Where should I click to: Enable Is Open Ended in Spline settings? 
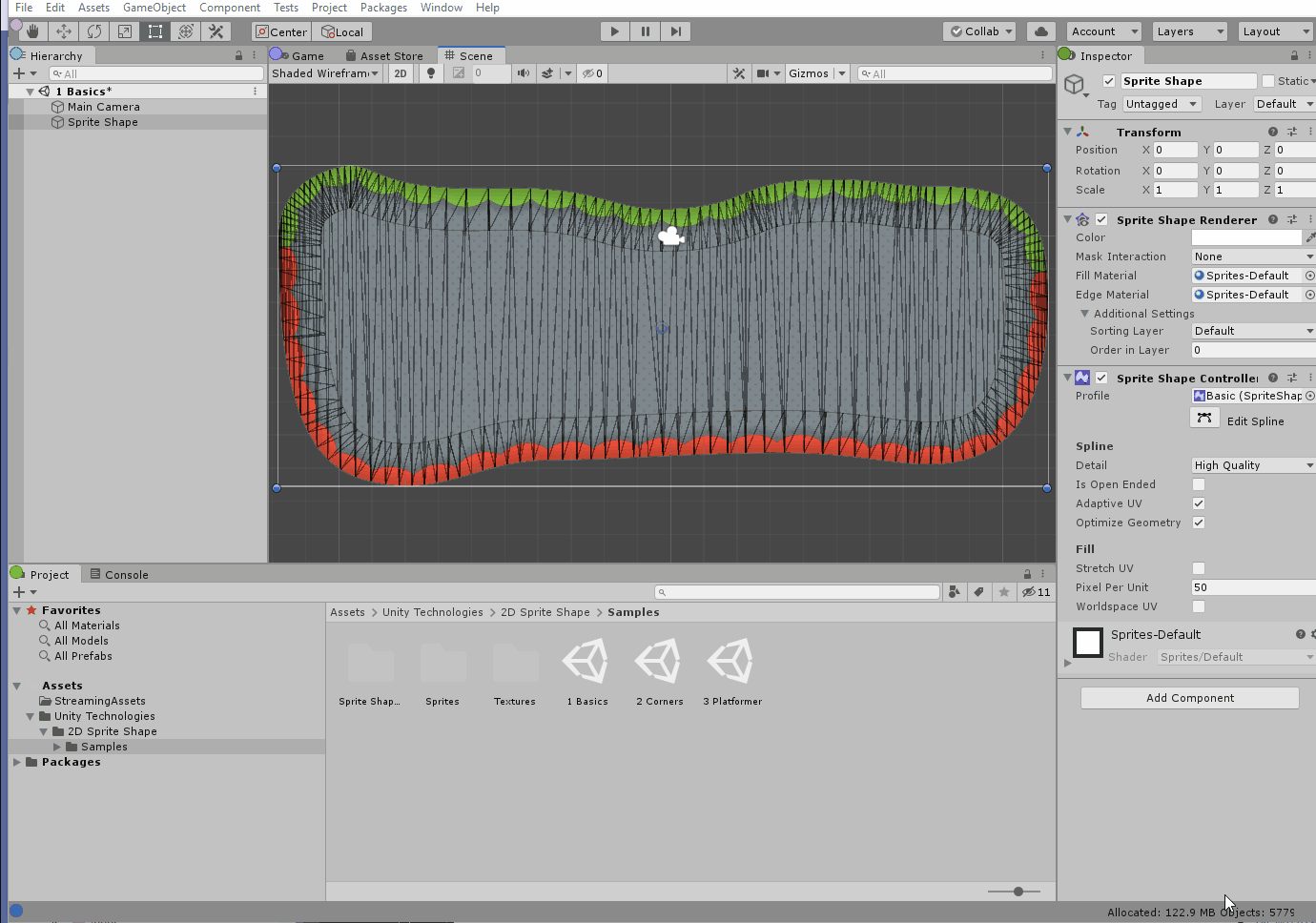(1199, 484)
